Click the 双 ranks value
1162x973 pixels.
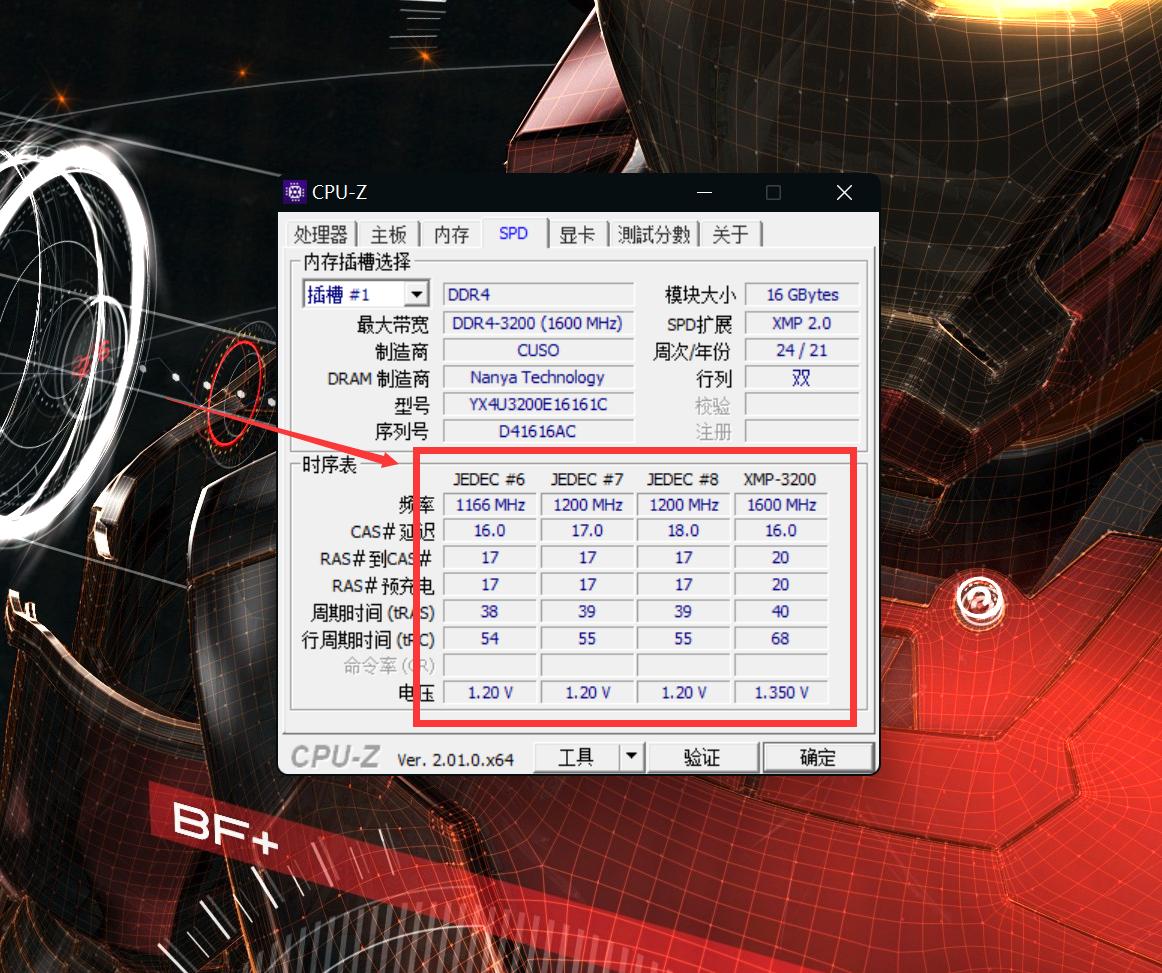point(802,377)
